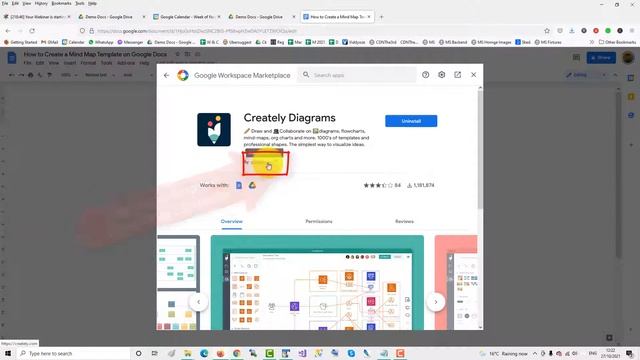
Task: Reload the current page
Action: 32,31
